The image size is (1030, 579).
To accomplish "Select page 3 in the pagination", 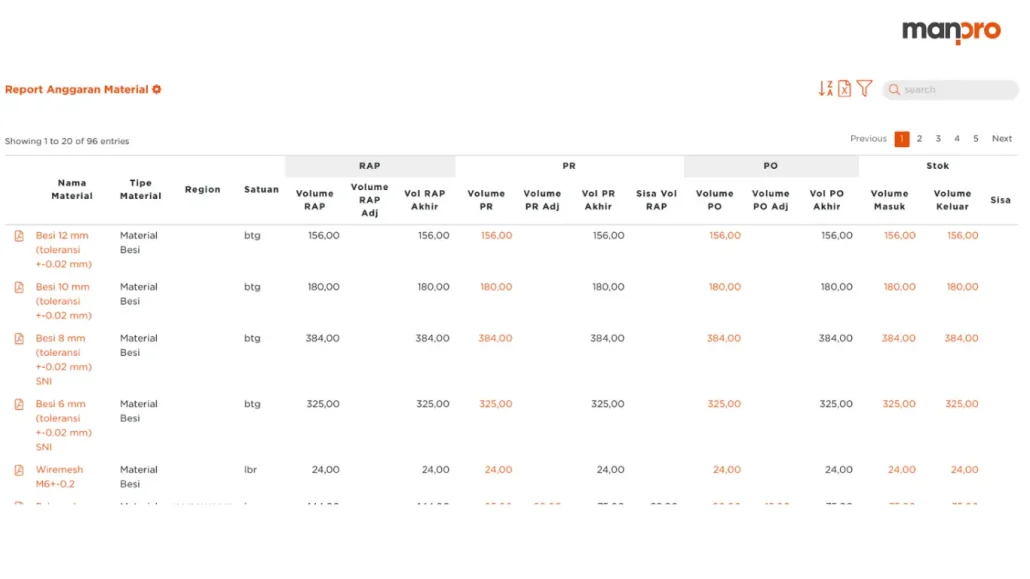I will [x=938, y=139].
